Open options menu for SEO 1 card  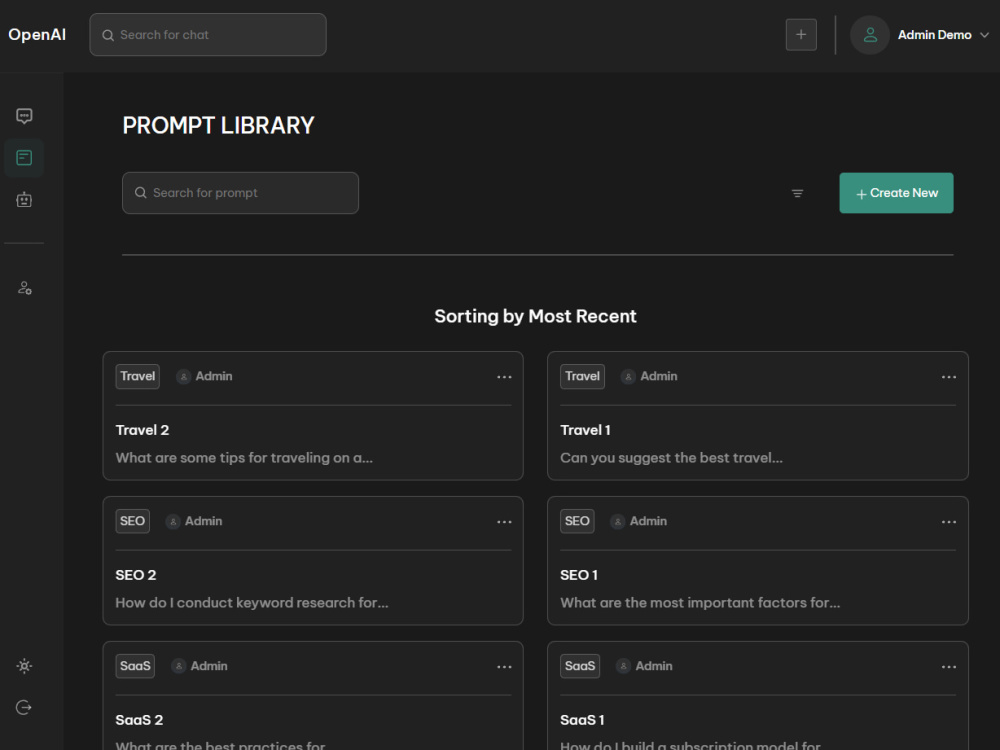coord(948,522)
